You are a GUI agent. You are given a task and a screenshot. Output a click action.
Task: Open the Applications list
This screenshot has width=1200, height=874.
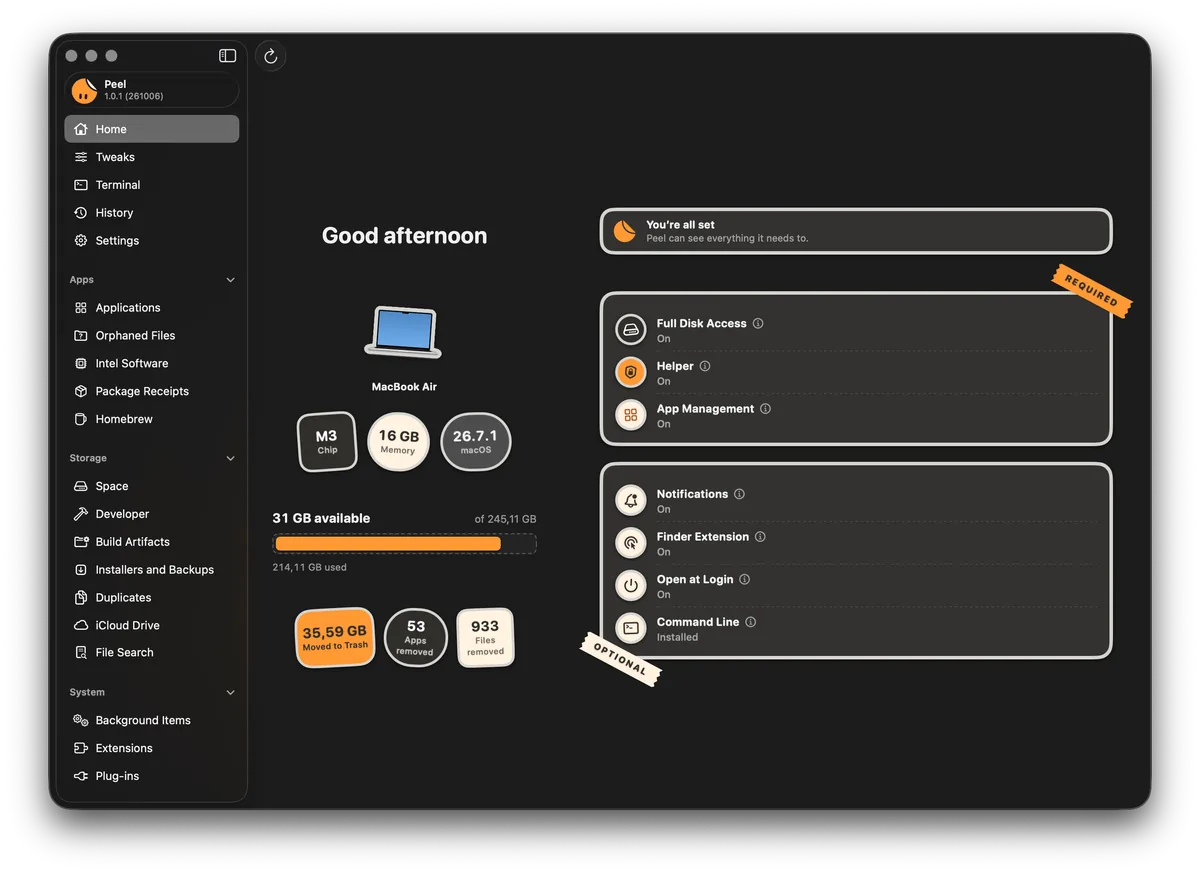[x=152, y=308]
